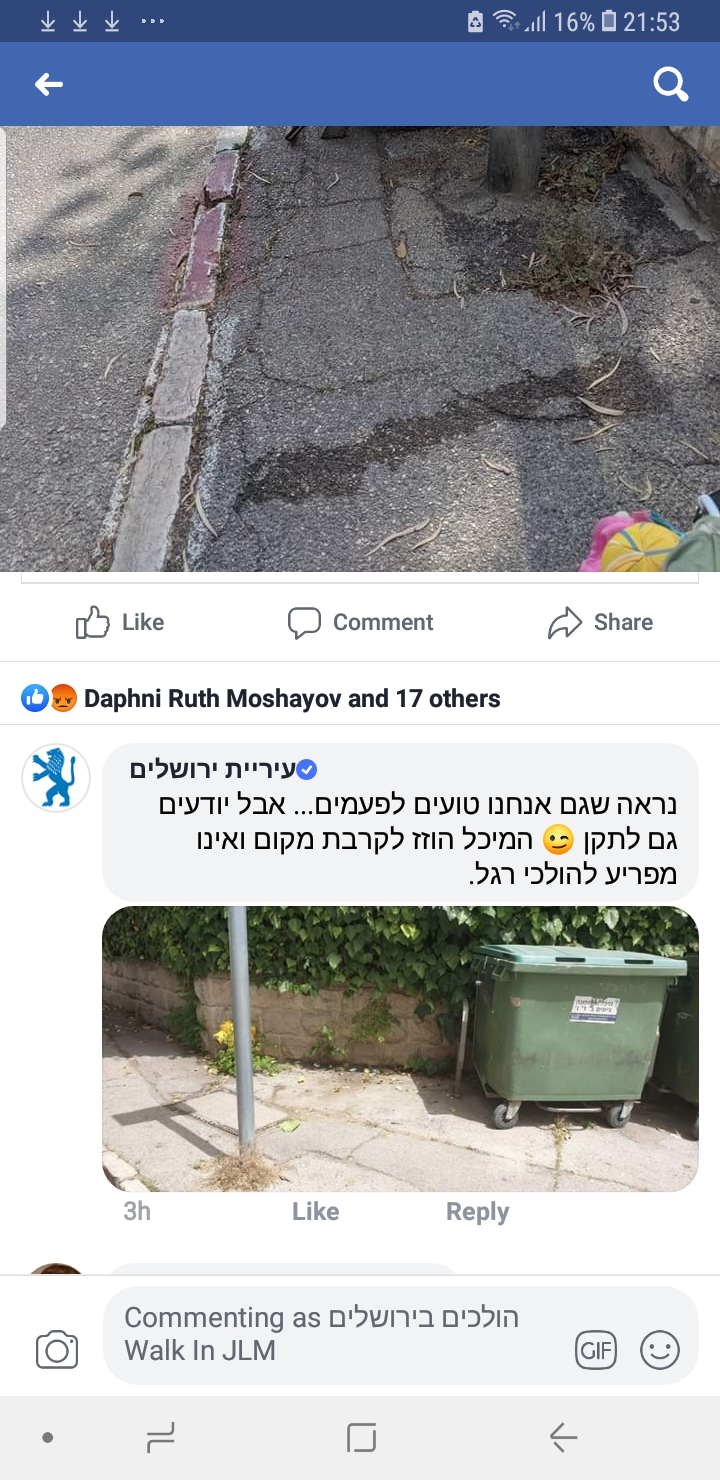Insert a GIF using GIF button

click(x=596, y=1351)
